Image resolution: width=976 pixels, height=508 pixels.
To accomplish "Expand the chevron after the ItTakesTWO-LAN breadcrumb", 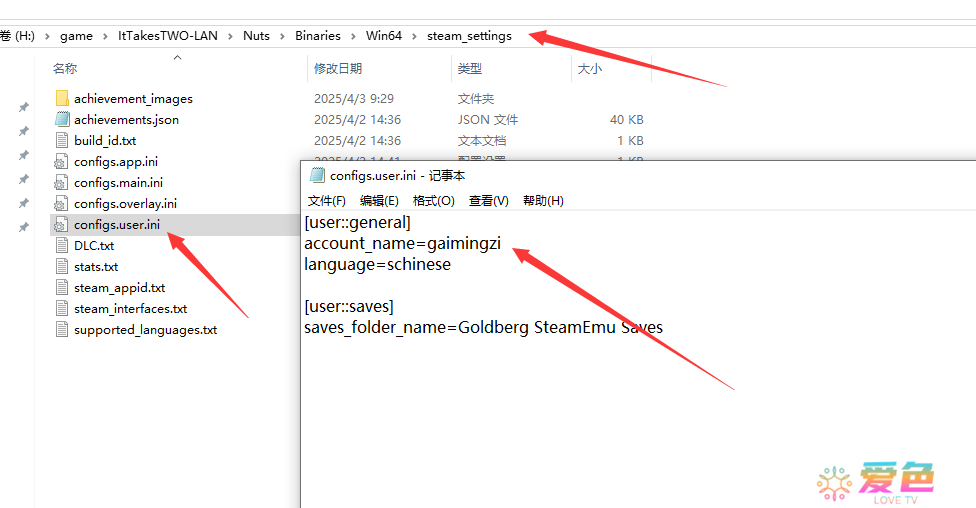I will tap(230, 36).
